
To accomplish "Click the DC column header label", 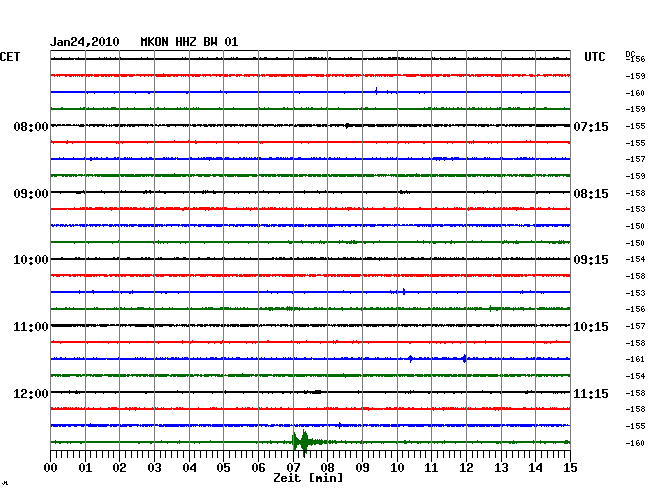I will [x=630, y=54].
